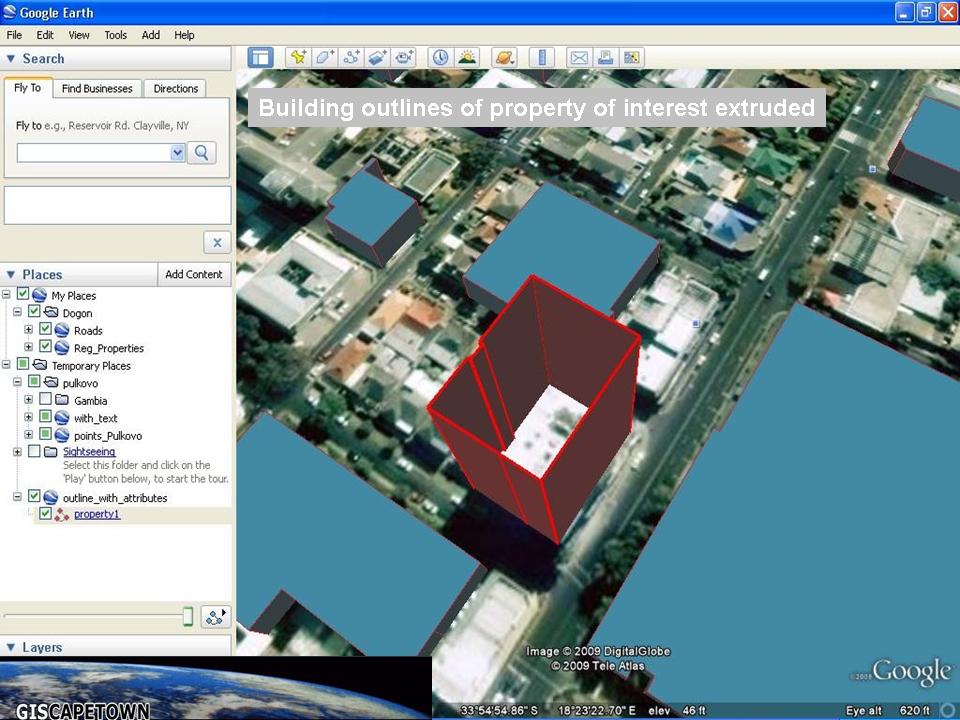Select the Add Path tool
Viewport: 960px width, 720px height.
(351, 58)
